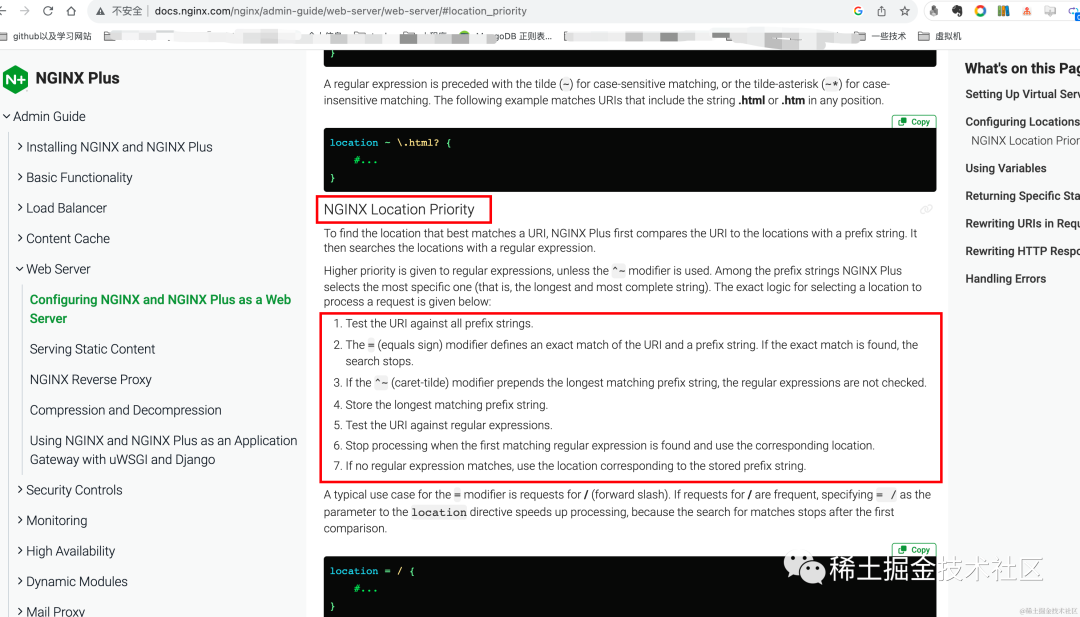
Task: Go to the browser home page
Action: click(x=72, y=11)
